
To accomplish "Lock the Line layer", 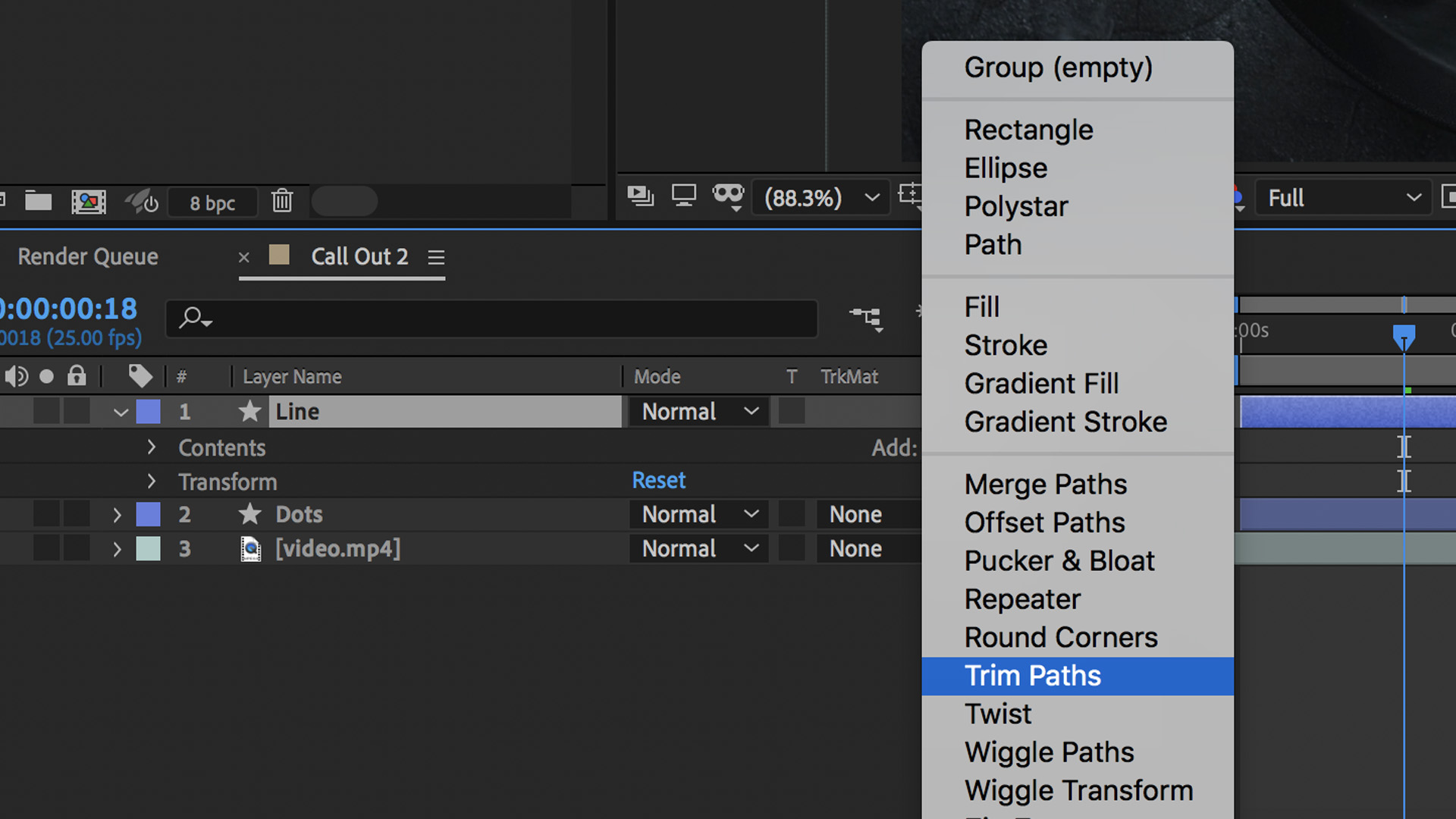I will point(77,411).
